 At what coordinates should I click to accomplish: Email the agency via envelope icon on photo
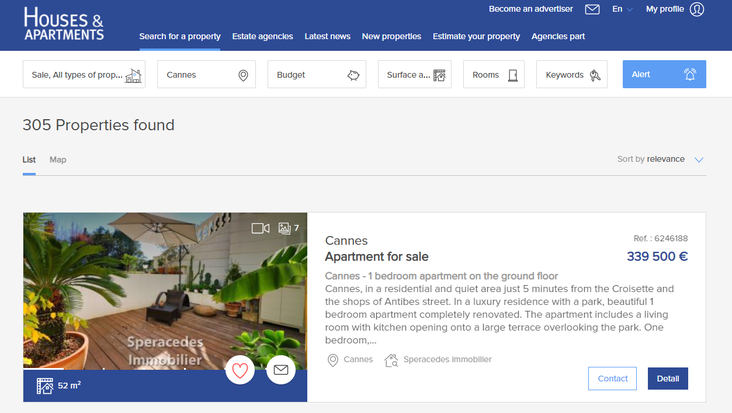point(281,371)
